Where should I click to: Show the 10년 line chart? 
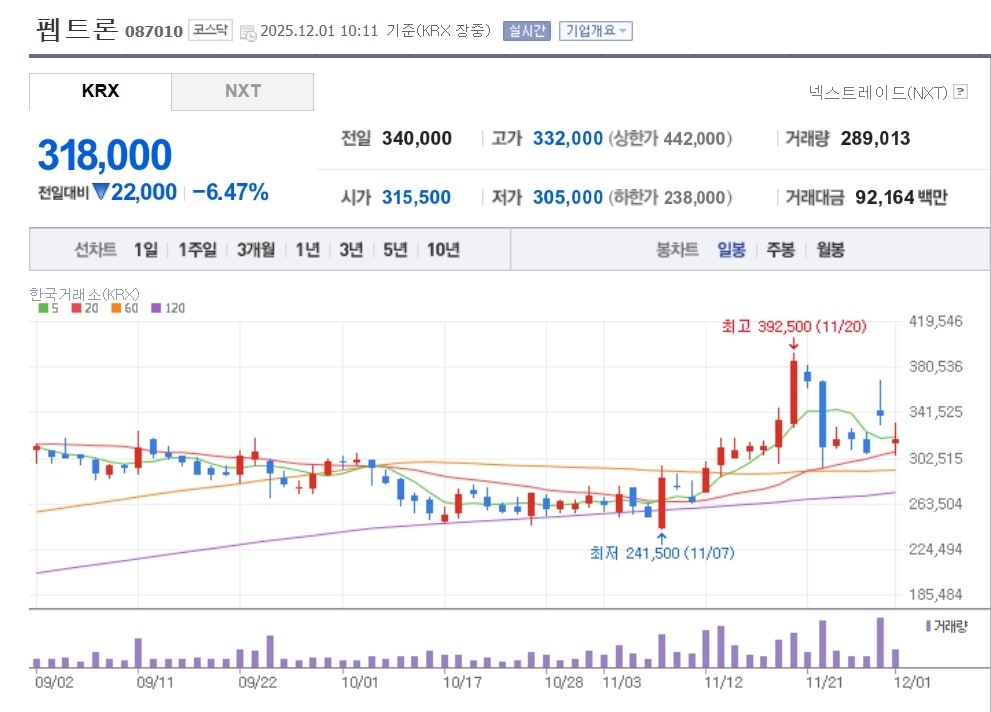click(x=443, y=250)
